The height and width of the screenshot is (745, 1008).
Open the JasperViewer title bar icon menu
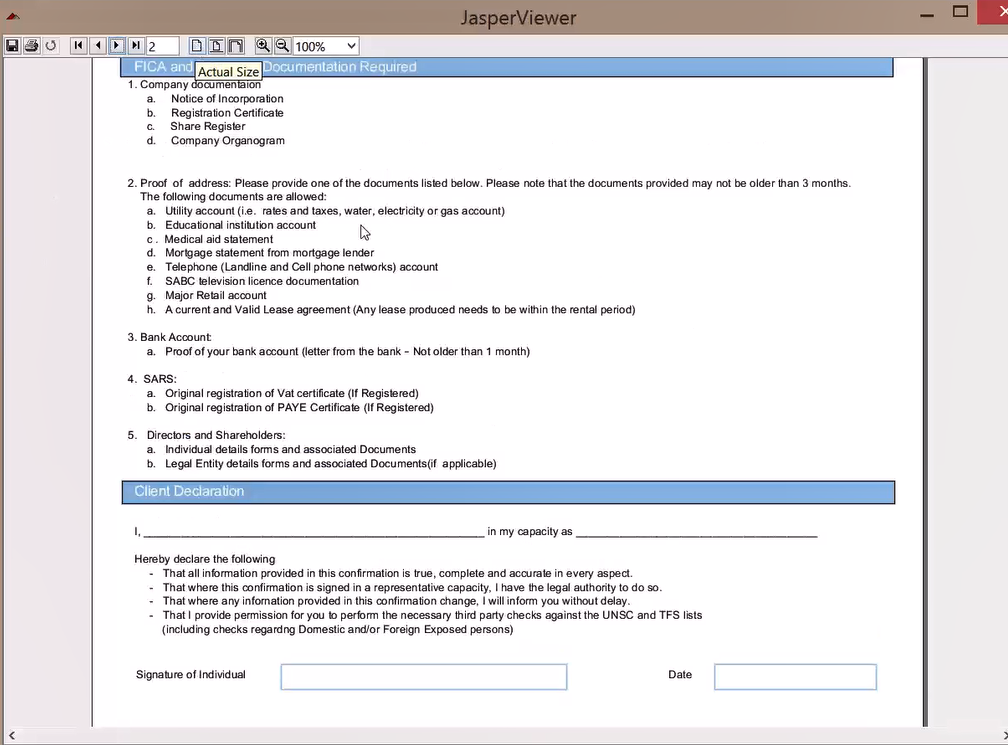tap(13, 16)
